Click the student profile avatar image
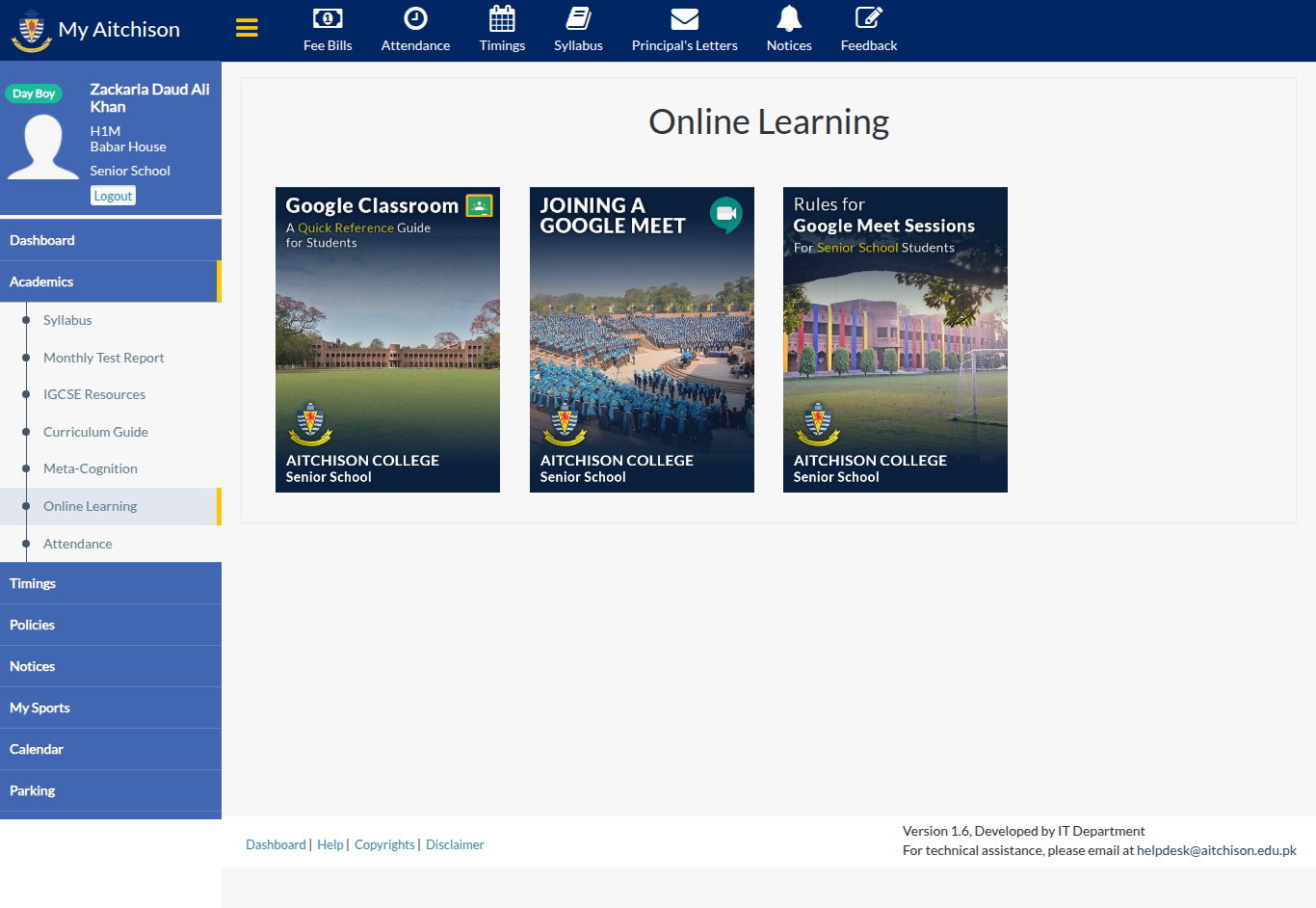This screenshot has height=908, width=1316. tap(43, 147)
